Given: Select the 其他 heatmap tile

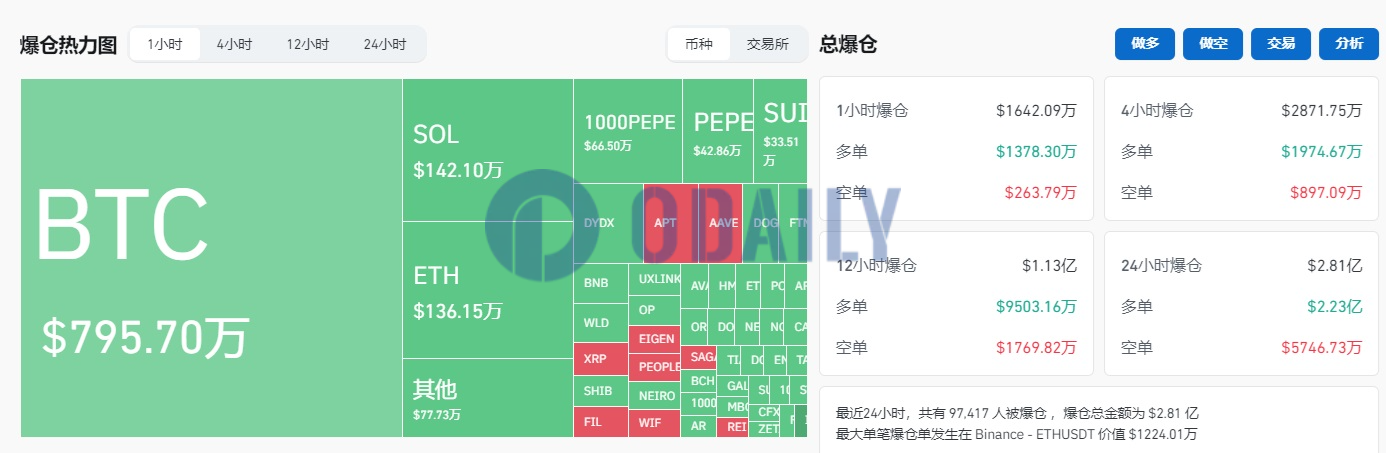Looking at the screenshot, I should coord(488,398).
